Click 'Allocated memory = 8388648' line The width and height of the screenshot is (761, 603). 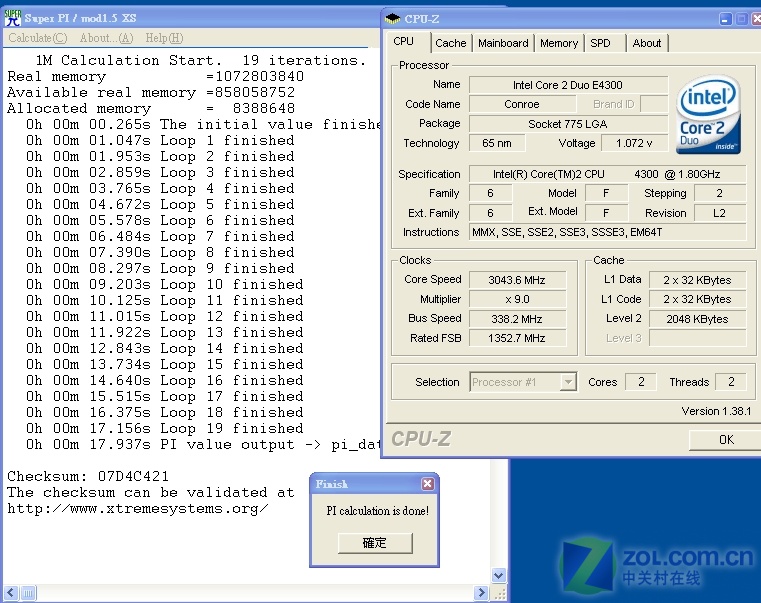click(x=151, y=109)
